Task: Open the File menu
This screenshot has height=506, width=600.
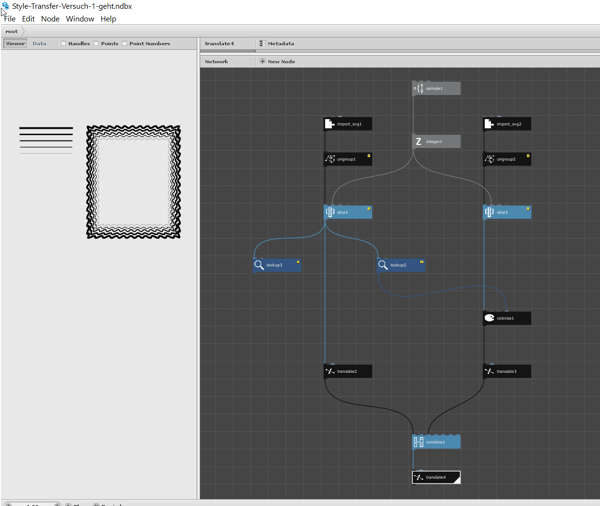Action: 10,19
